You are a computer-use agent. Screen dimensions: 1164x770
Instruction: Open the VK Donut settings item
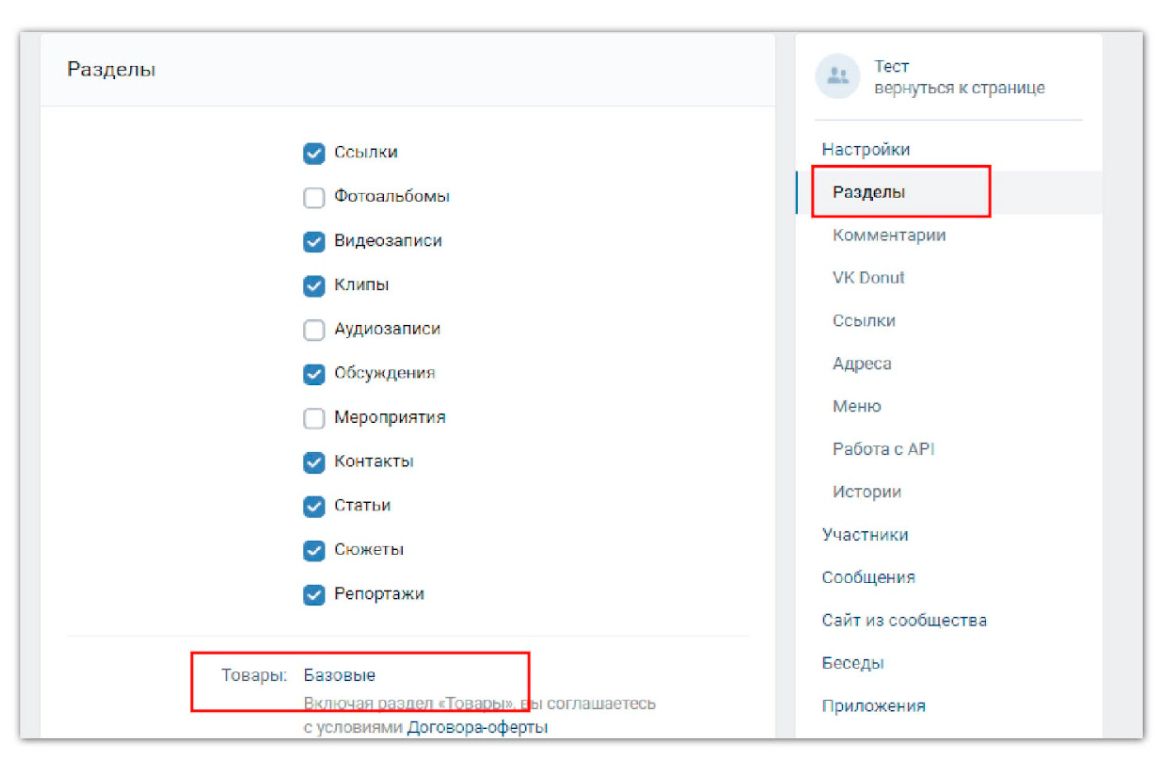coord(868,278)
